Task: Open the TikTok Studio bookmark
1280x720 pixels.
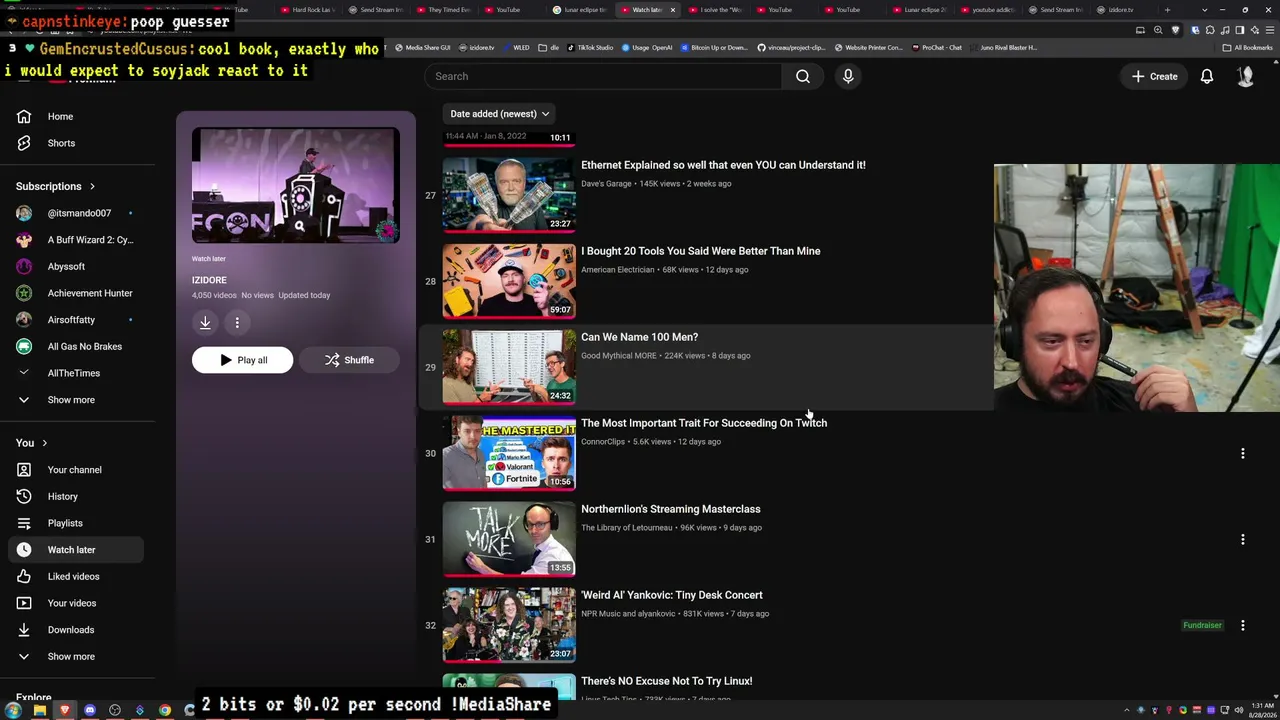Action: coord(590,47)
